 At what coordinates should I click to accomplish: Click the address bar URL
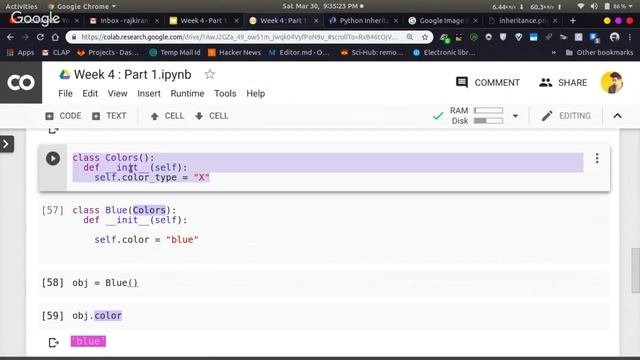coord(239,37)
